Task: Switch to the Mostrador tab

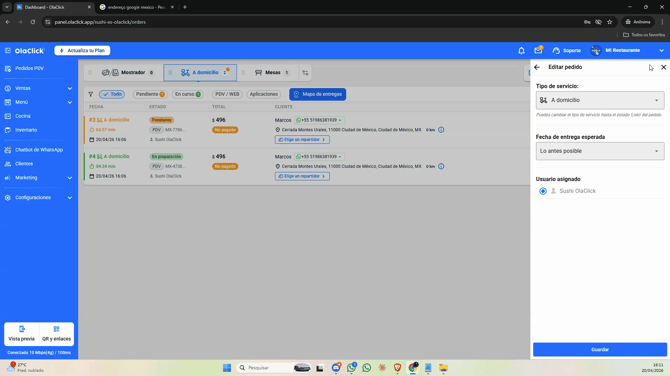Action: (127, 73)
